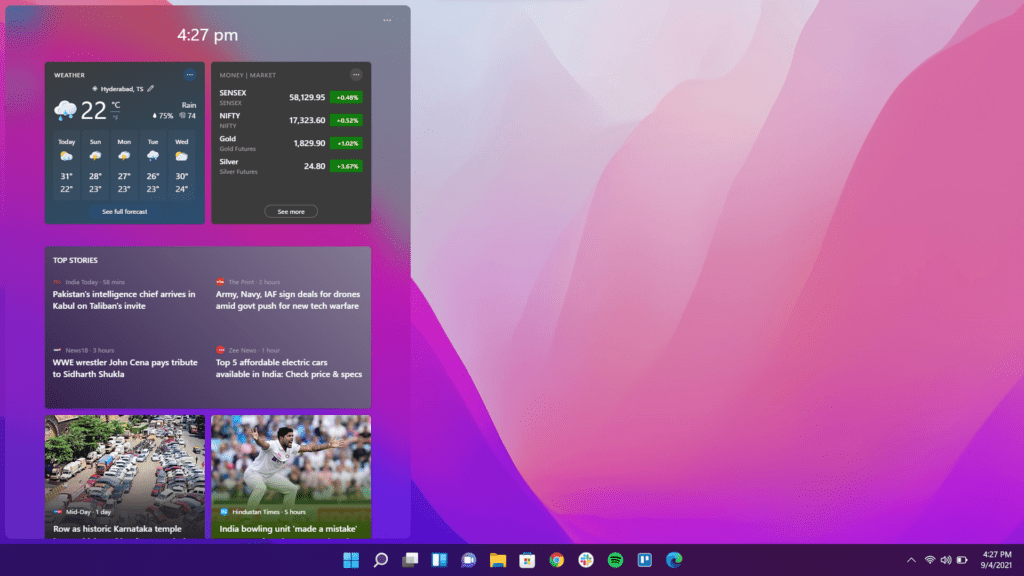Open Army, Navy, IAF drones story

[x=288, y=300]
